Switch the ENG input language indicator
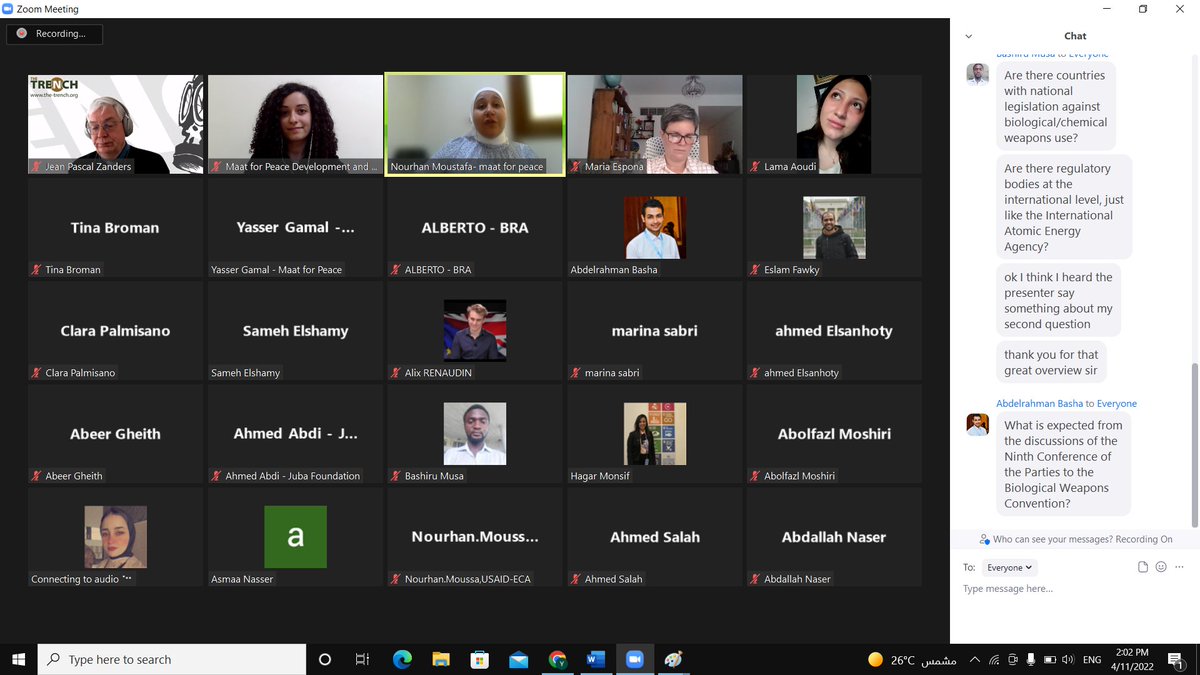Screen dimensions: 1200x675 [1092, 659]
